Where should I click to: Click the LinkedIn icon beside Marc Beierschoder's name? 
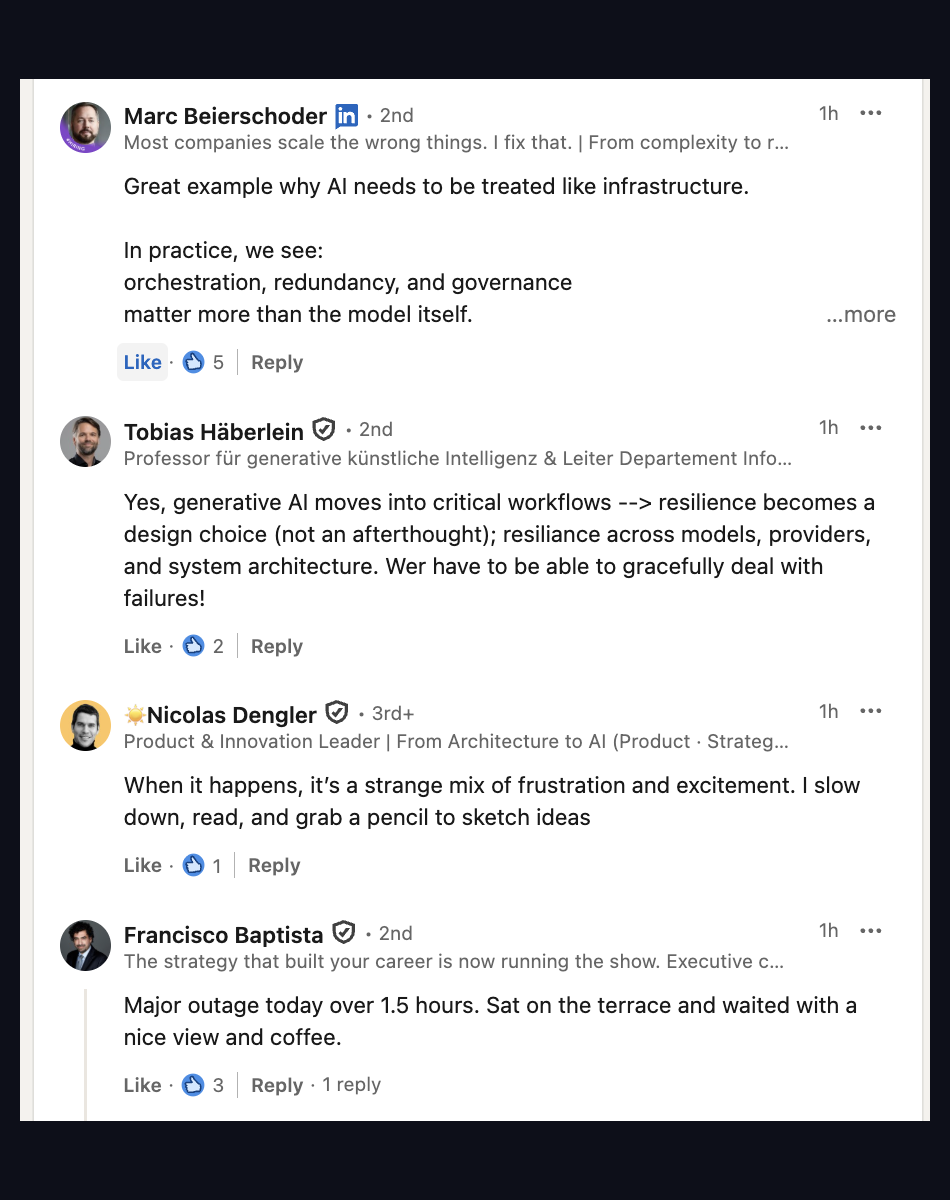point(346,116)
